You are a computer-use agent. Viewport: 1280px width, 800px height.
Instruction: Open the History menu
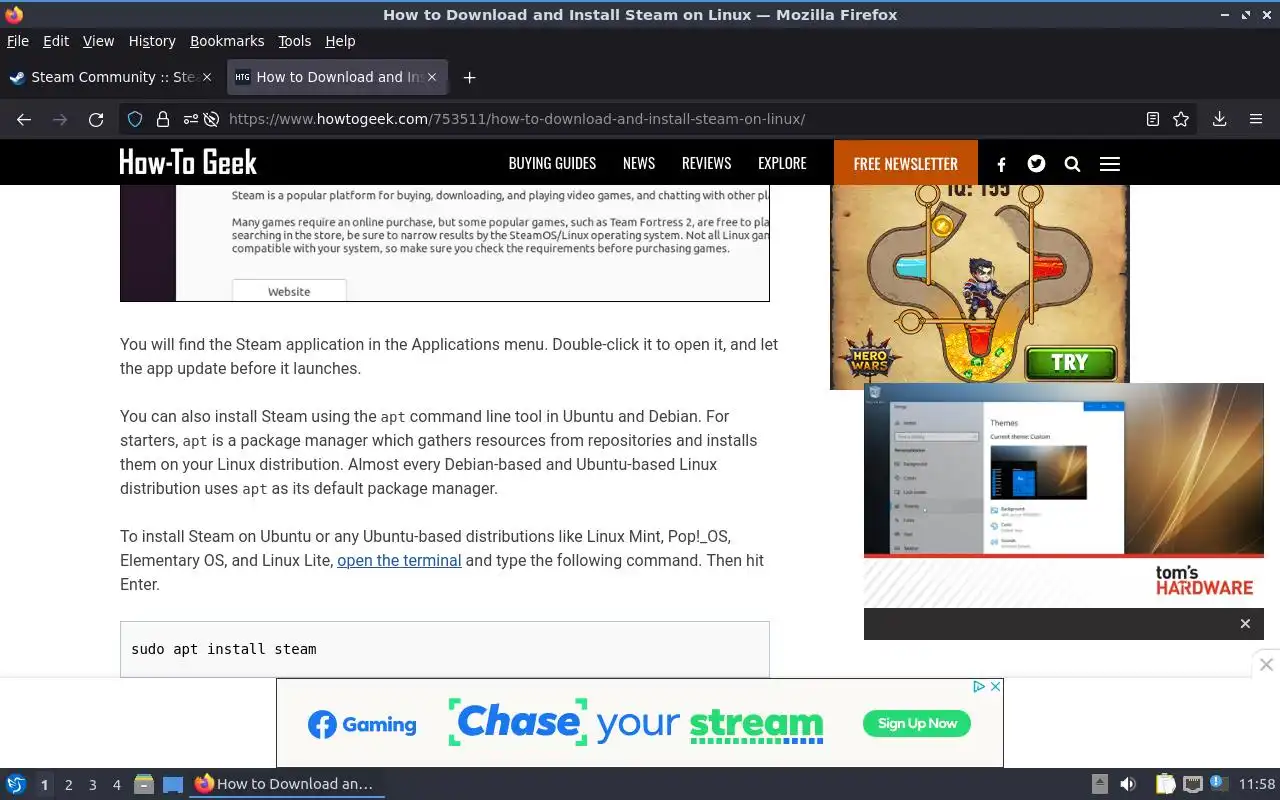pyautogui.click(x=152, y=41)
